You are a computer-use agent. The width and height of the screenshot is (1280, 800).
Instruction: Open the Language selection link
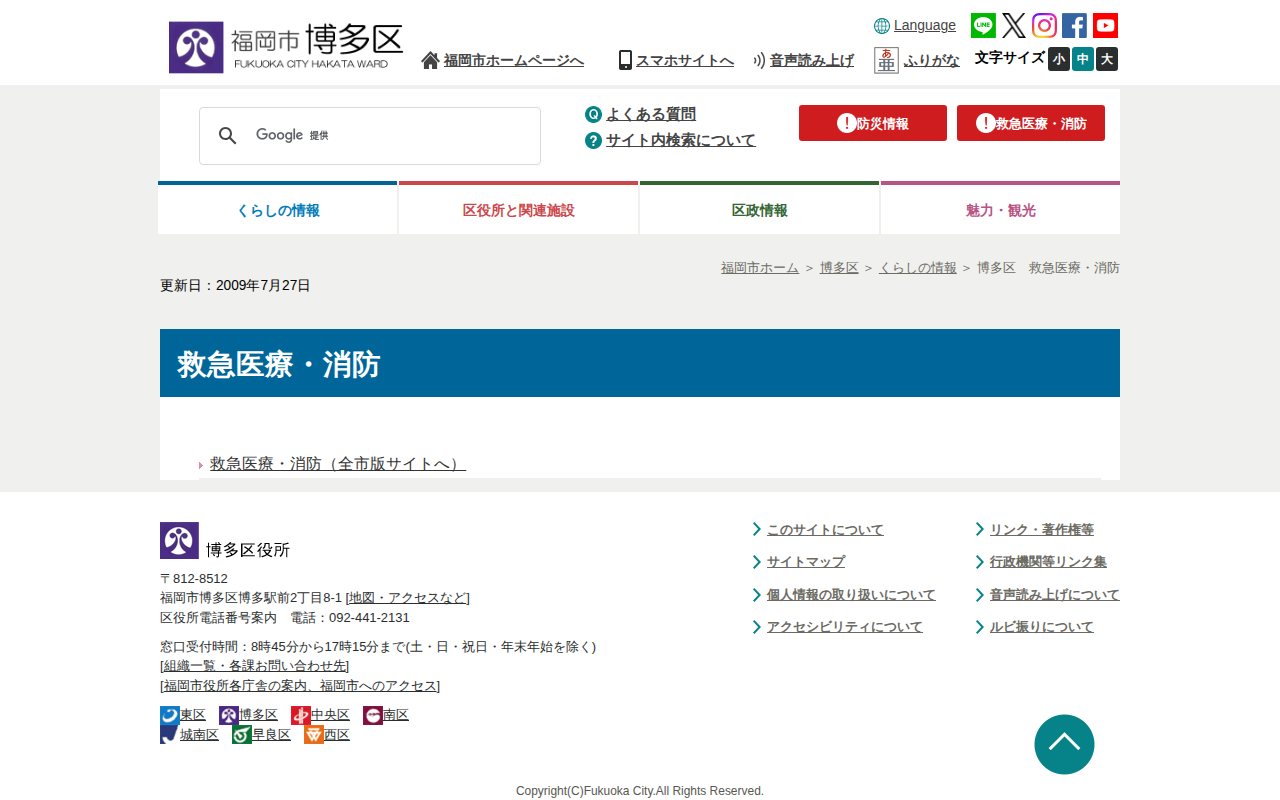pos(925,26)
